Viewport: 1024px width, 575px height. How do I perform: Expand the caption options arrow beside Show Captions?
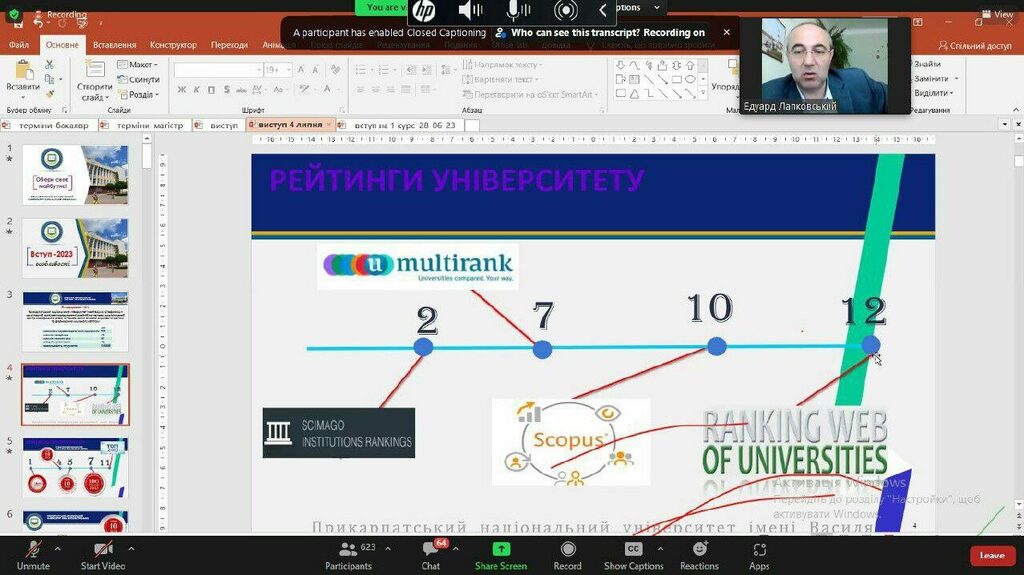[658, 548]
